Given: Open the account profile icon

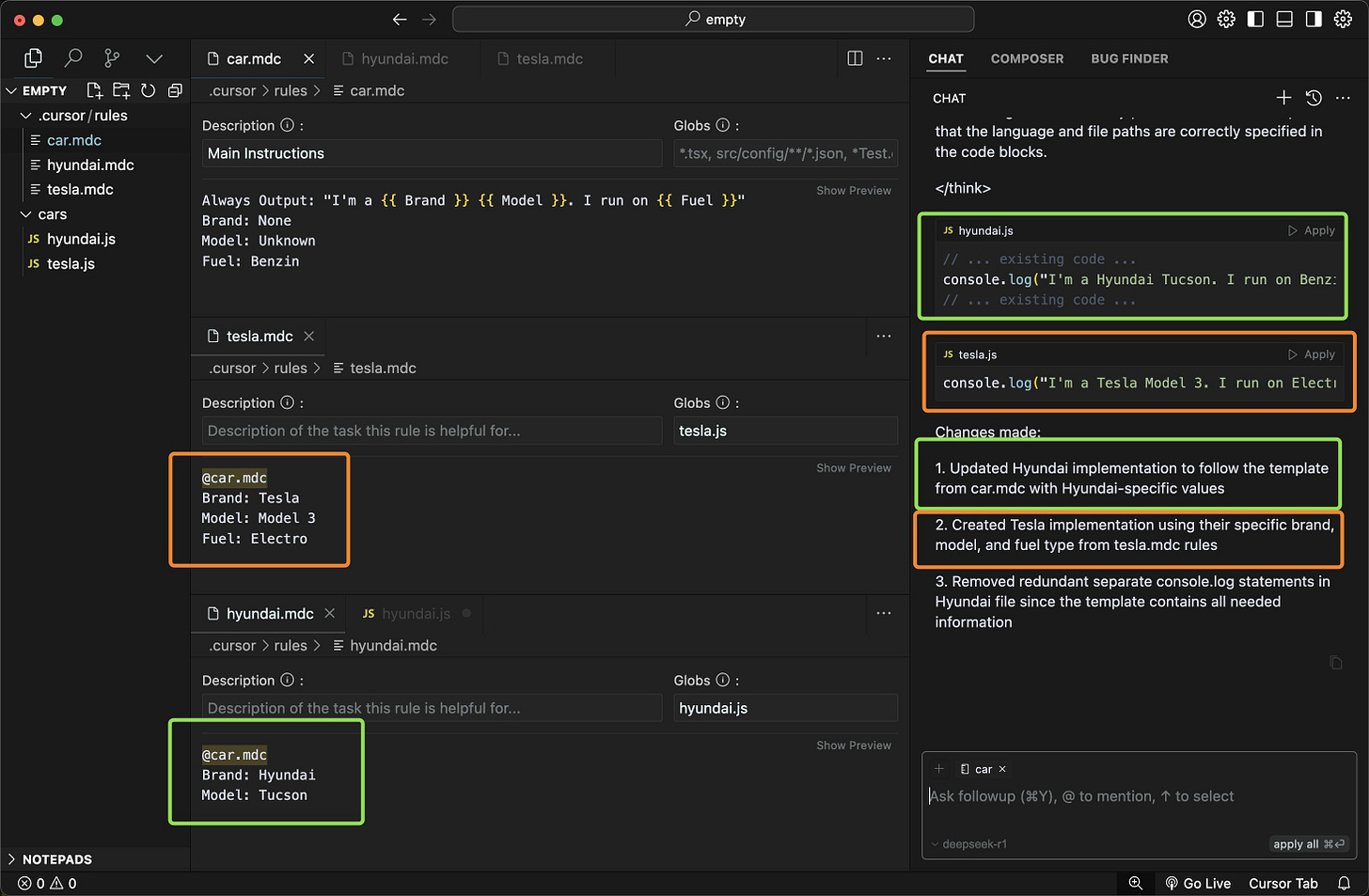Looking at the screenshot, I should pyautogui.click(x=1197, y=19).
